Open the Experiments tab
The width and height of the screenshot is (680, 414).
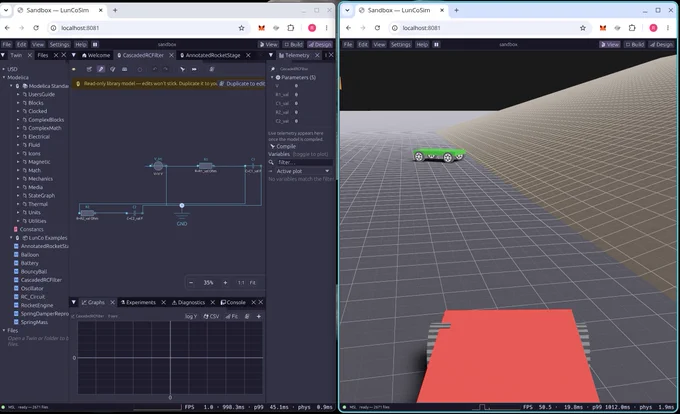tap(138, 302)
